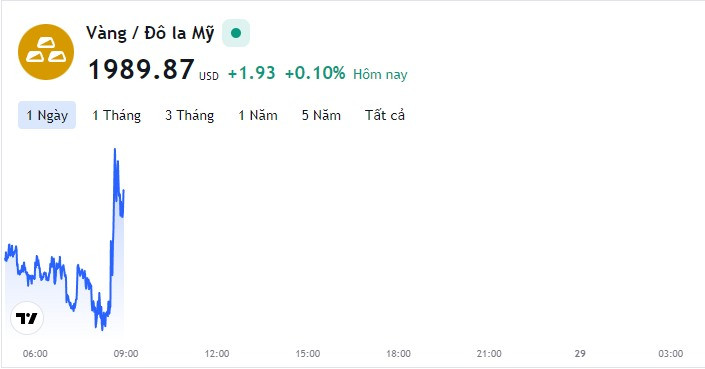Viewport: 705px width, 369px height.
Task: Show the 5 Năm chart range
Action: (321, 115)
